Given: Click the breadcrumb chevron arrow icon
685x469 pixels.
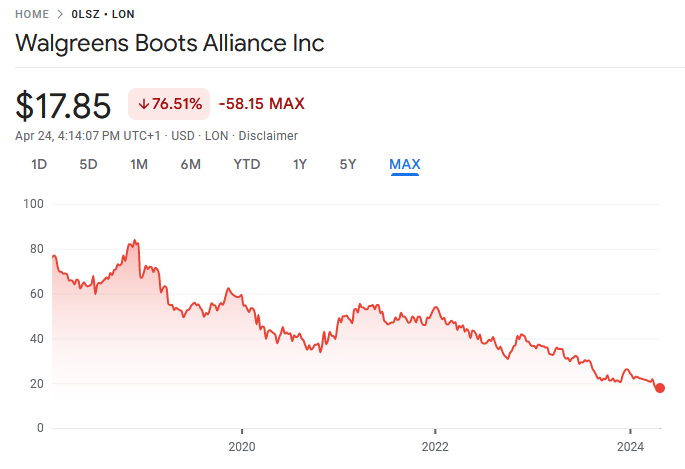Looking at the screenshot, I should (x=60, y=14).
